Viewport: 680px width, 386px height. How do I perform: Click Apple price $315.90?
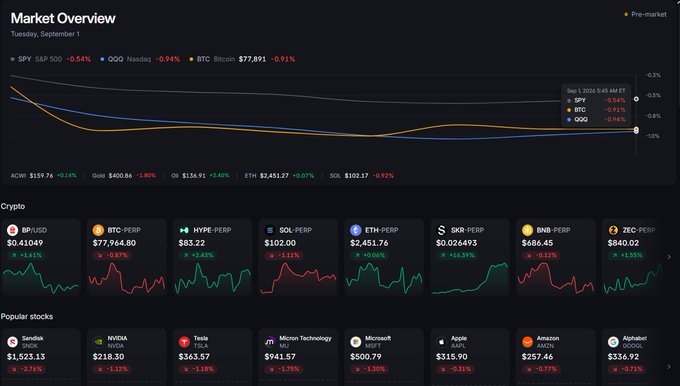[x=451, y=357]
